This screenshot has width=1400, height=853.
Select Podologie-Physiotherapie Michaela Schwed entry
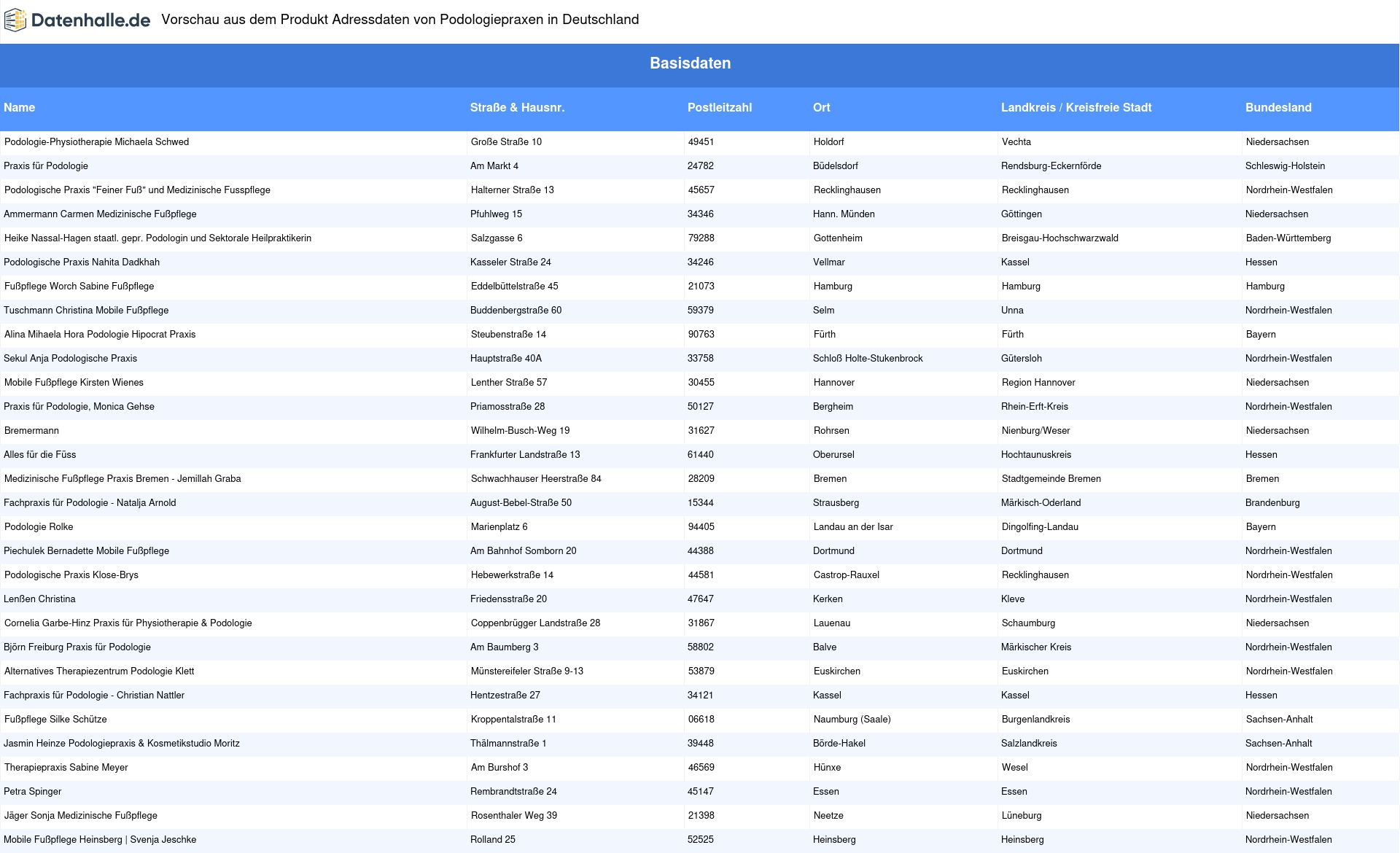click(96, 142)
